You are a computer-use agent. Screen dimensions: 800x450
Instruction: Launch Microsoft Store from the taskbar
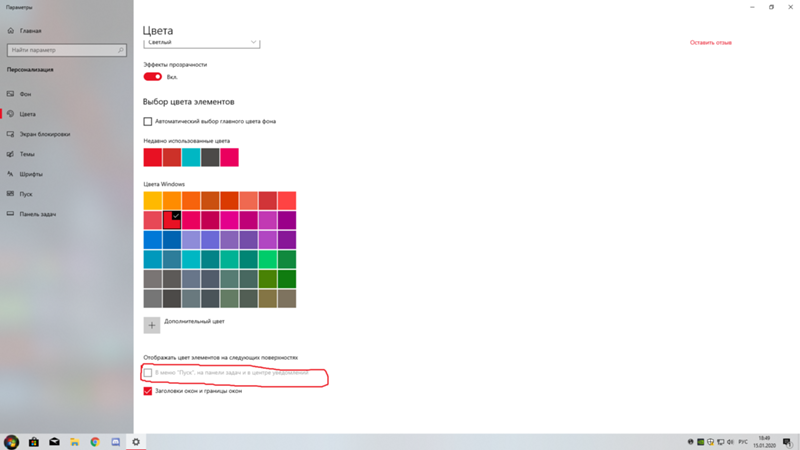pyautogui.click(x=34, y=442)
